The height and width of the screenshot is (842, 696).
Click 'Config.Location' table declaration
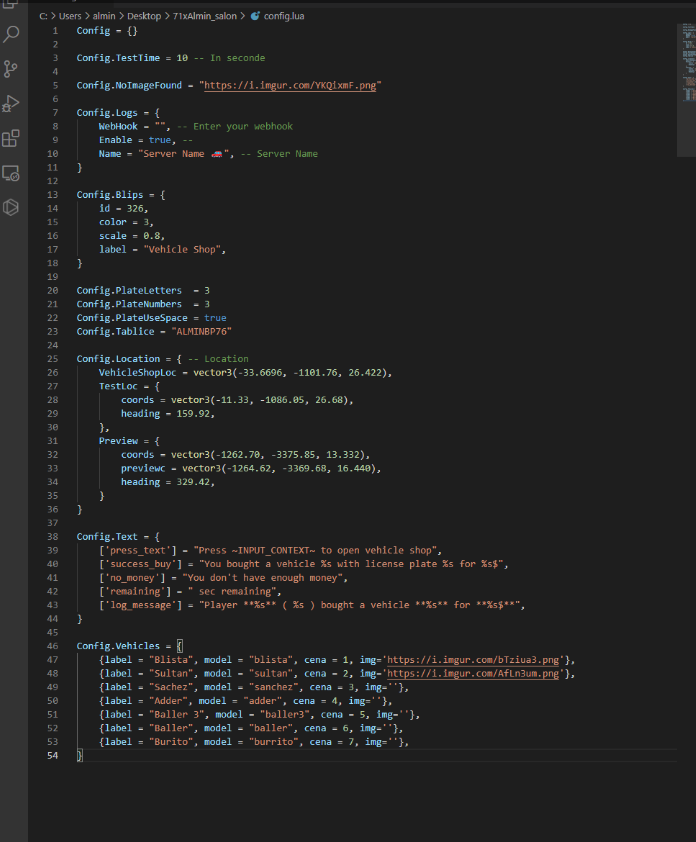[118, 359]
